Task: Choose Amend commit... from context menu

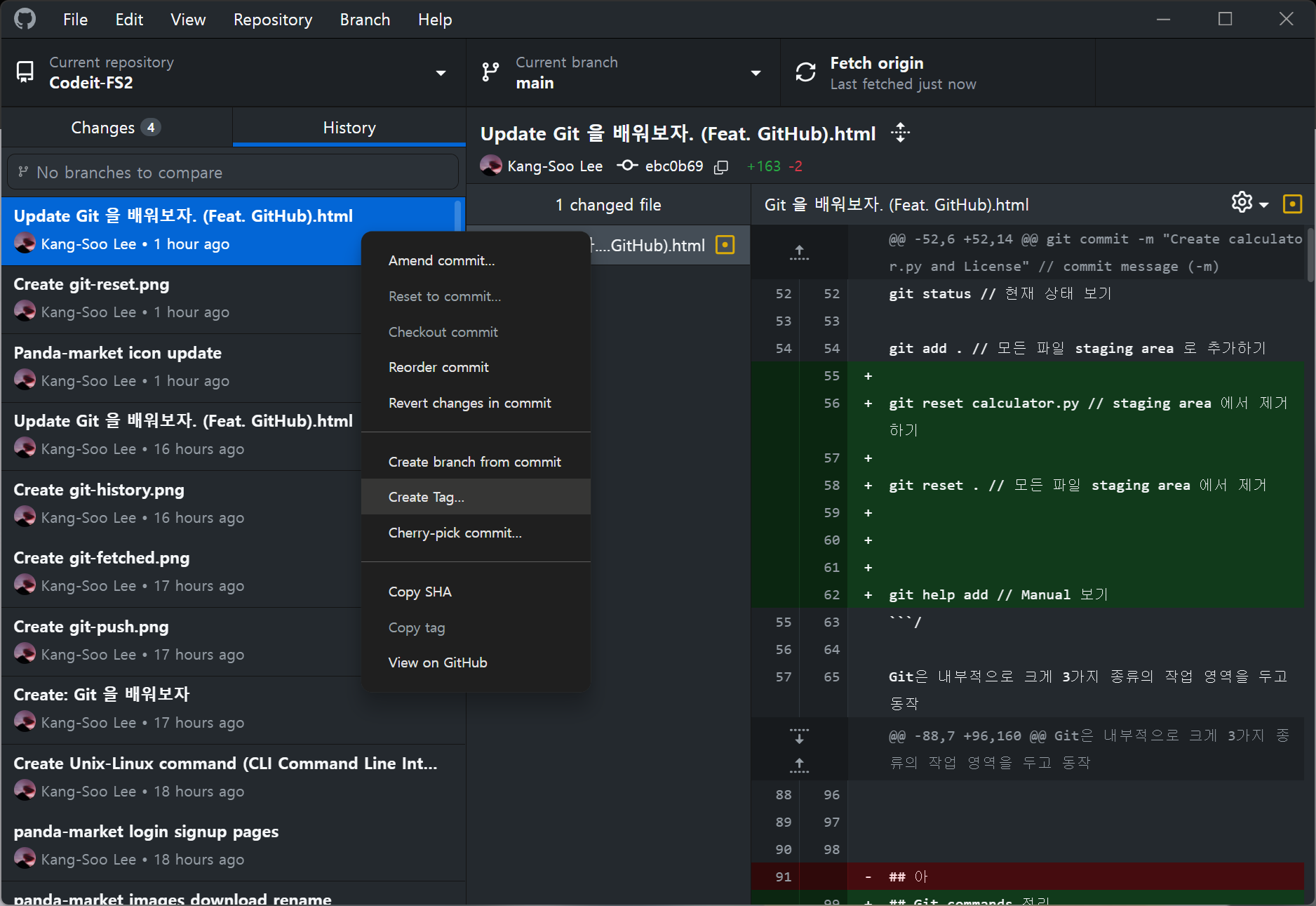Action: pos(476,260)
